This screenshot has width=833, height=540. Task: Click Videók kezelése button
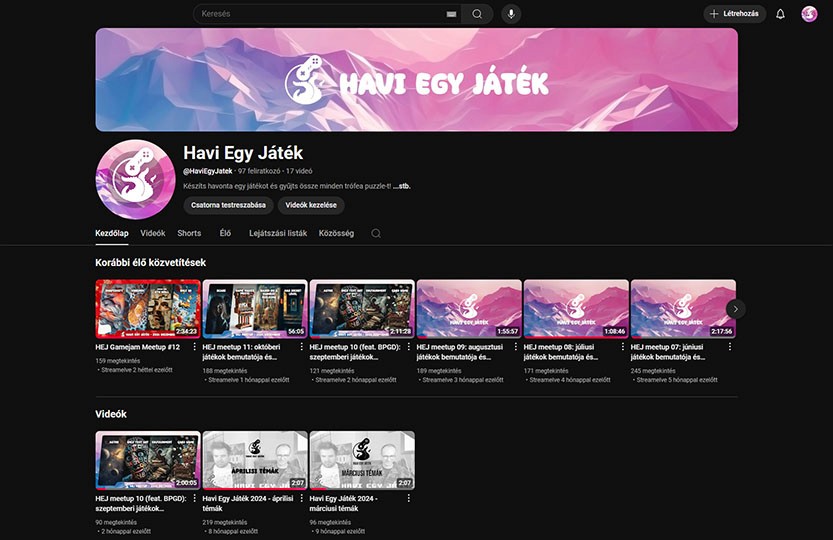tap(311, 205)
